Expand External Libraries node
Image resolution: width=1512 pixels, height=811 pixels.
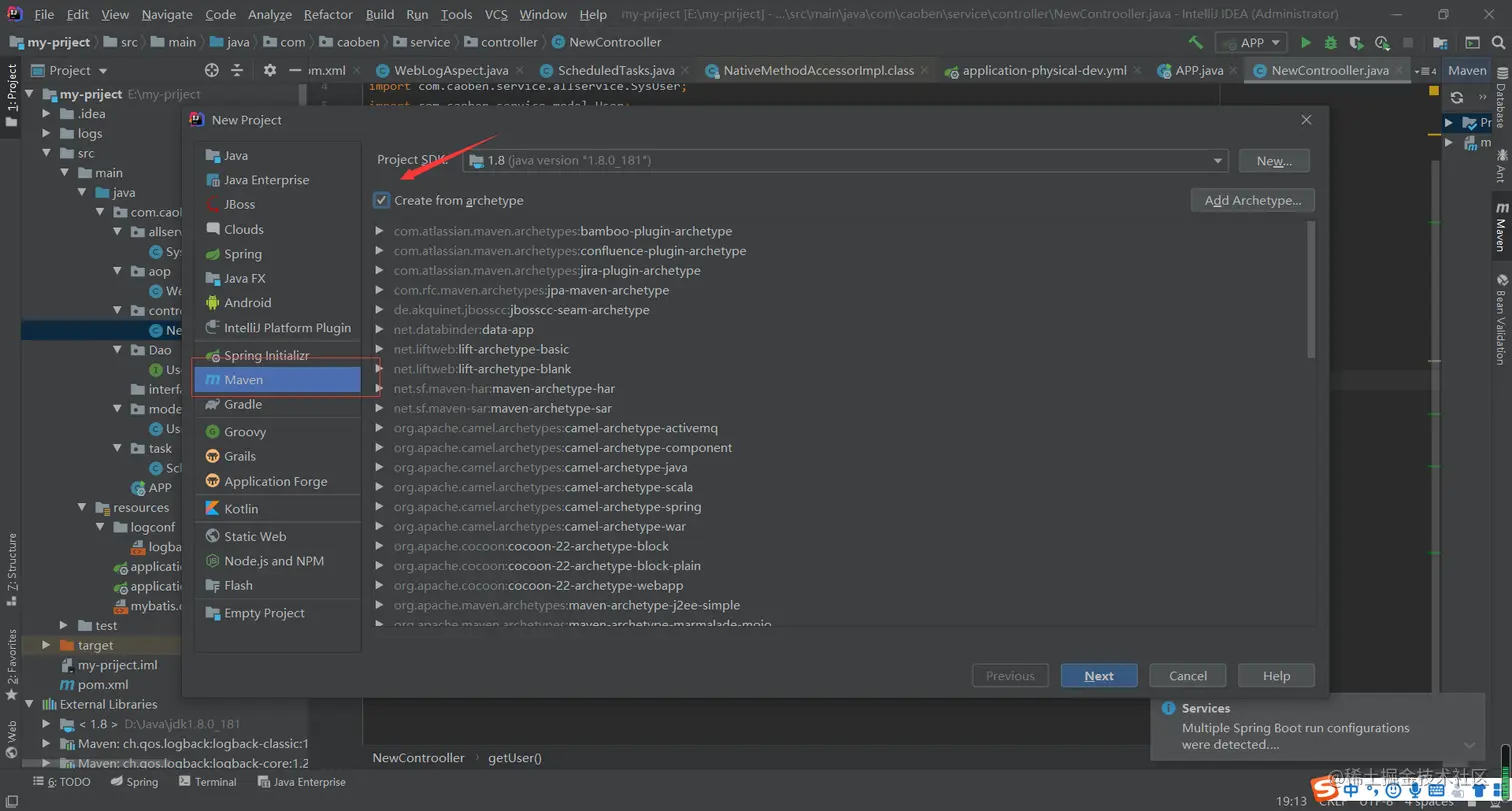[30, 704]
